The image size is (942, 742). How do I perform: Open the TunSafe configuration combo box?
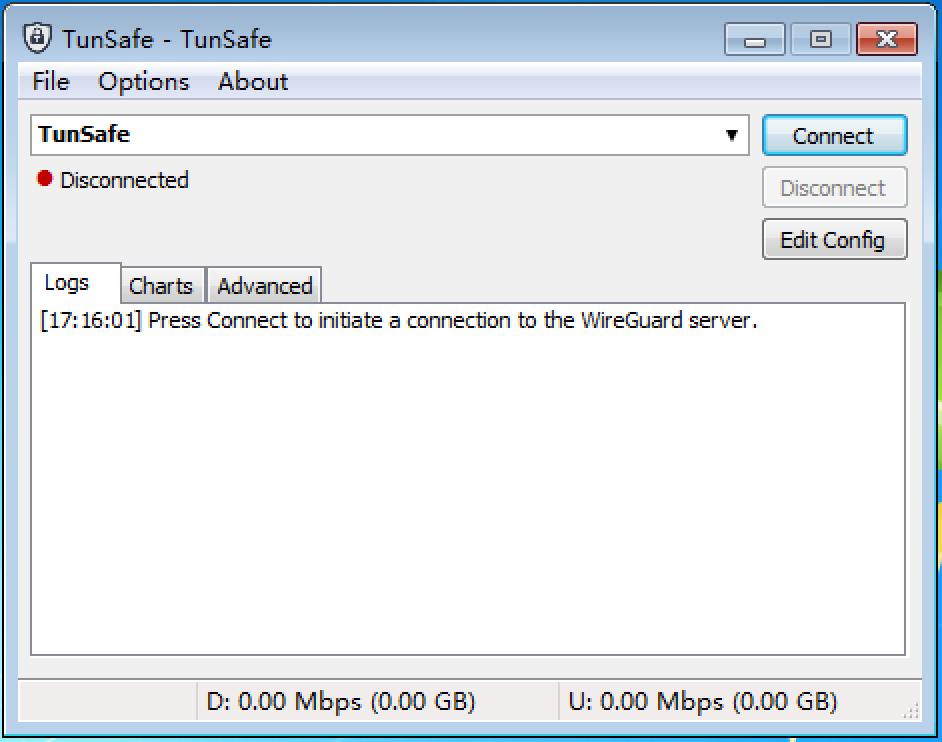click(390, 135)
